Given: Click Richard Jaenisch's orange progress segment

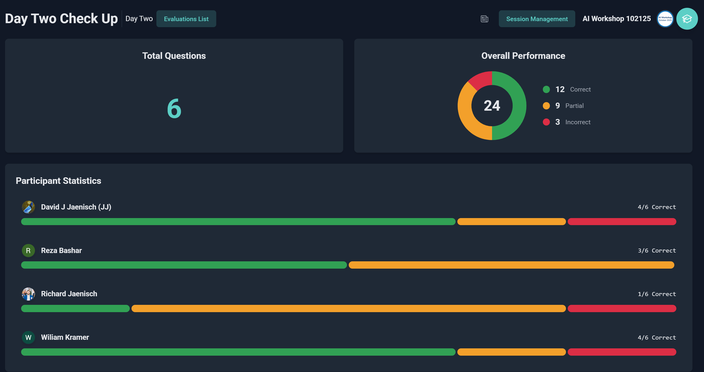Looking at the screenshot, I should tap(348, 309).
